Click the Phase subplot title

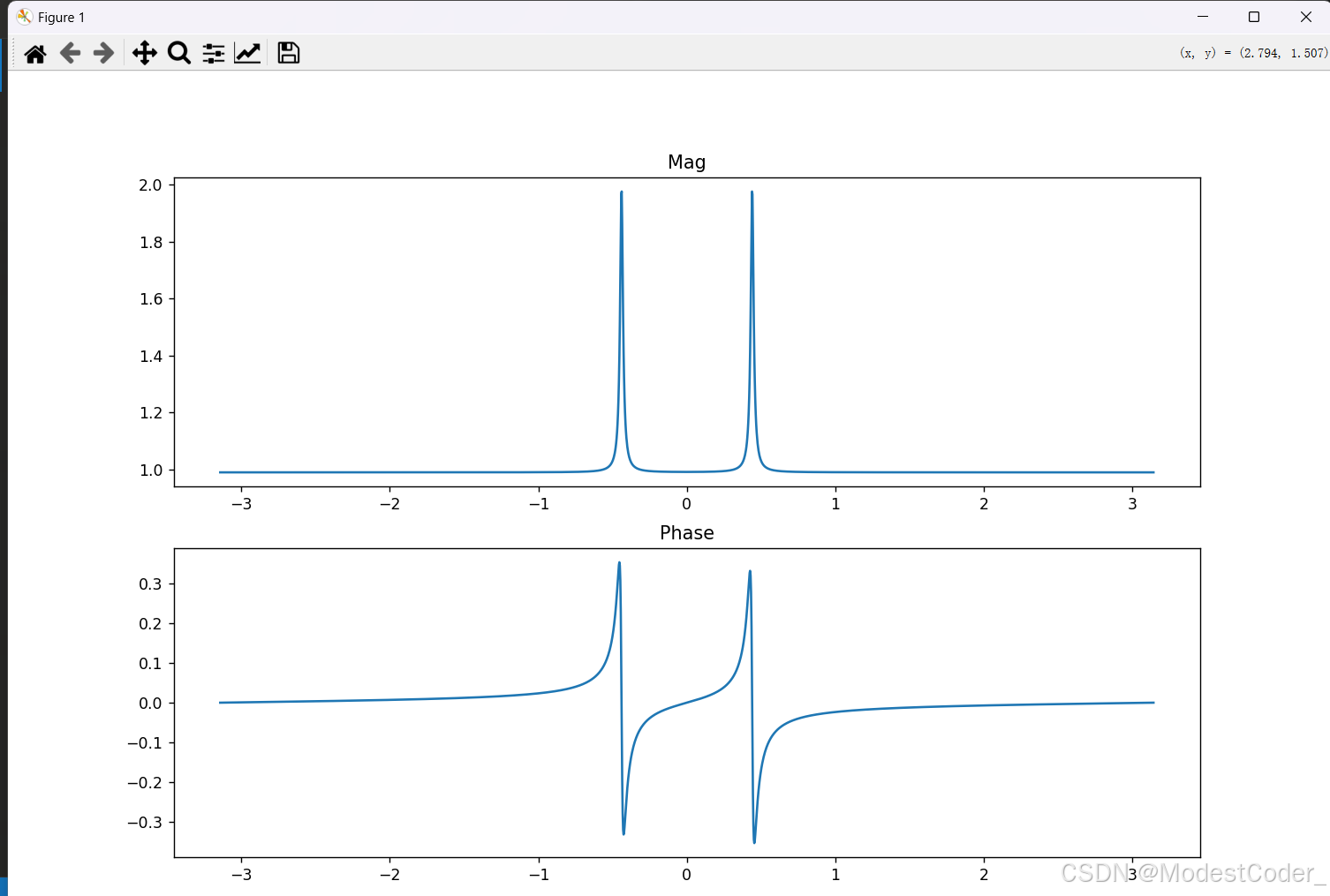[x=687, y=532]
